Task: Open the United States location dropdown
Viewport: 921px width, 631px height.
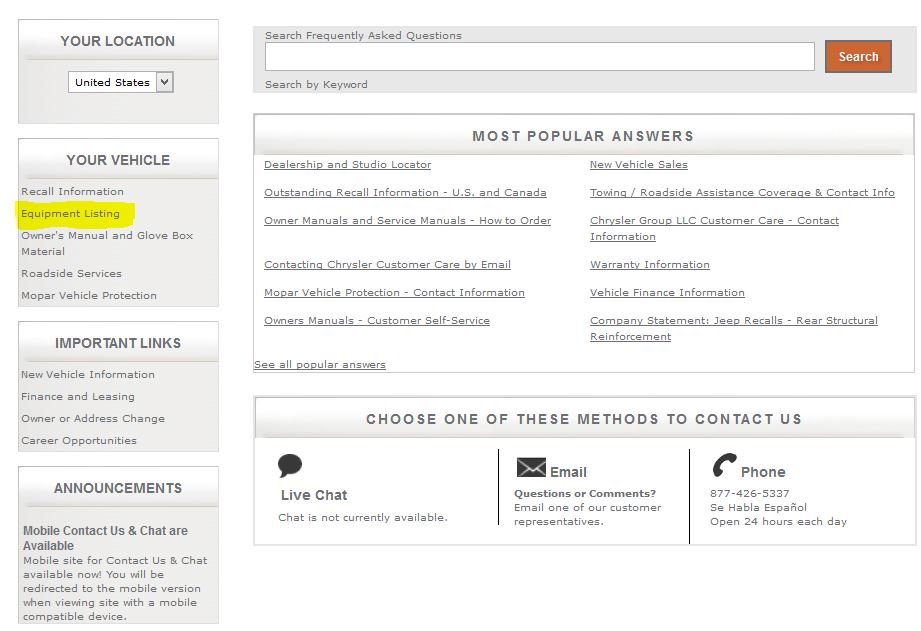Action: coord(121,83)
